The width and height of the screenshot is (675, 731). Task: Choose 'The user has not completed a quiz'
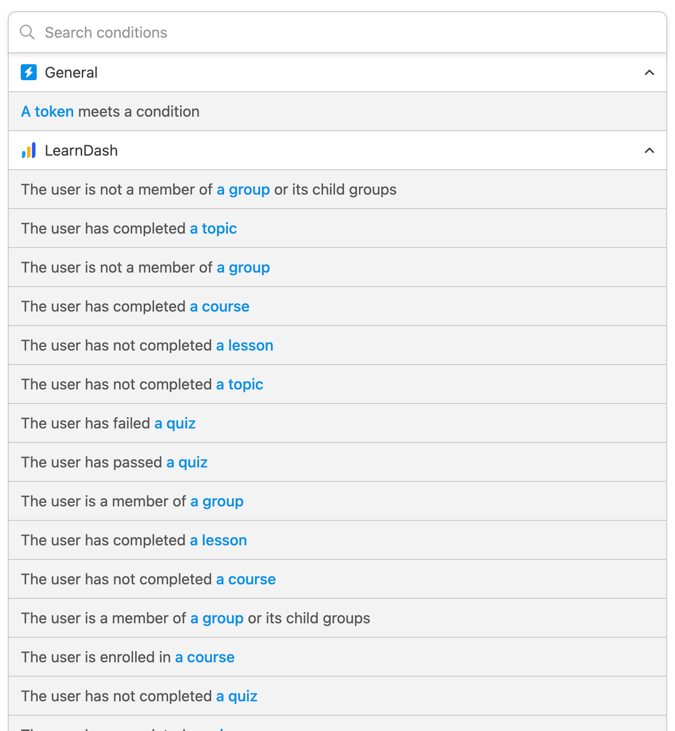coord(338,696)
